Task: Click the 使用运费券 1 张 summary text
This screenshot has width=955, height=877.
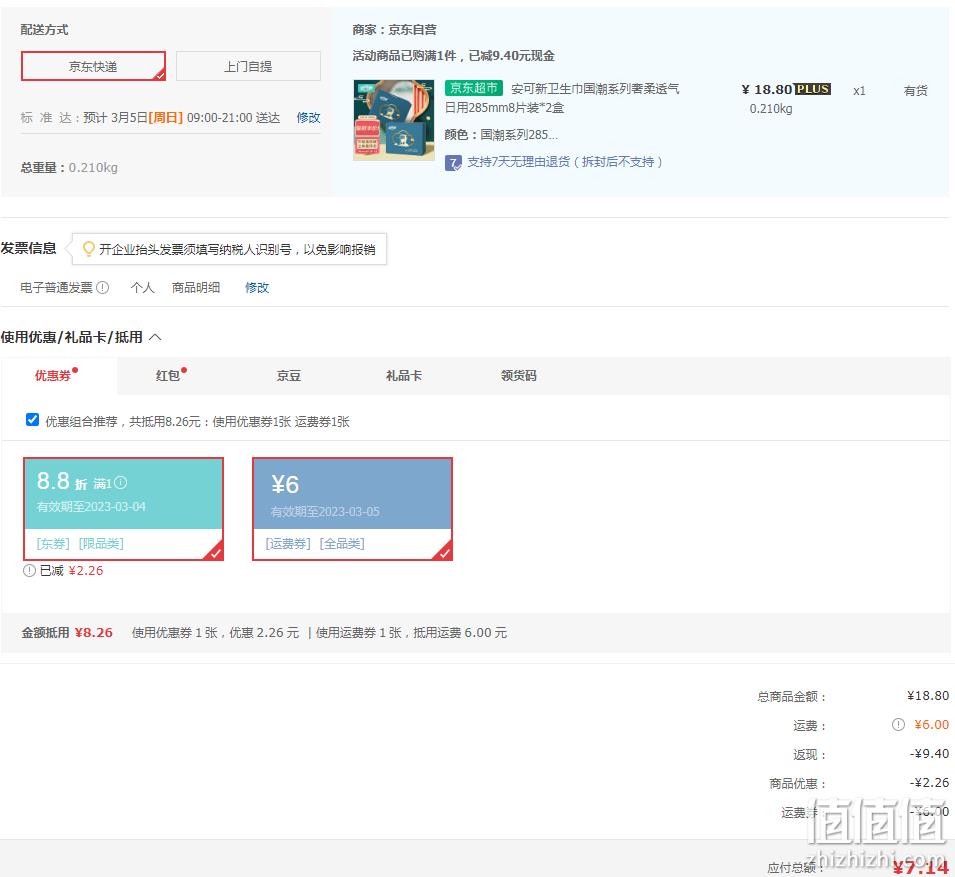Action: click(x=359, y=633)
